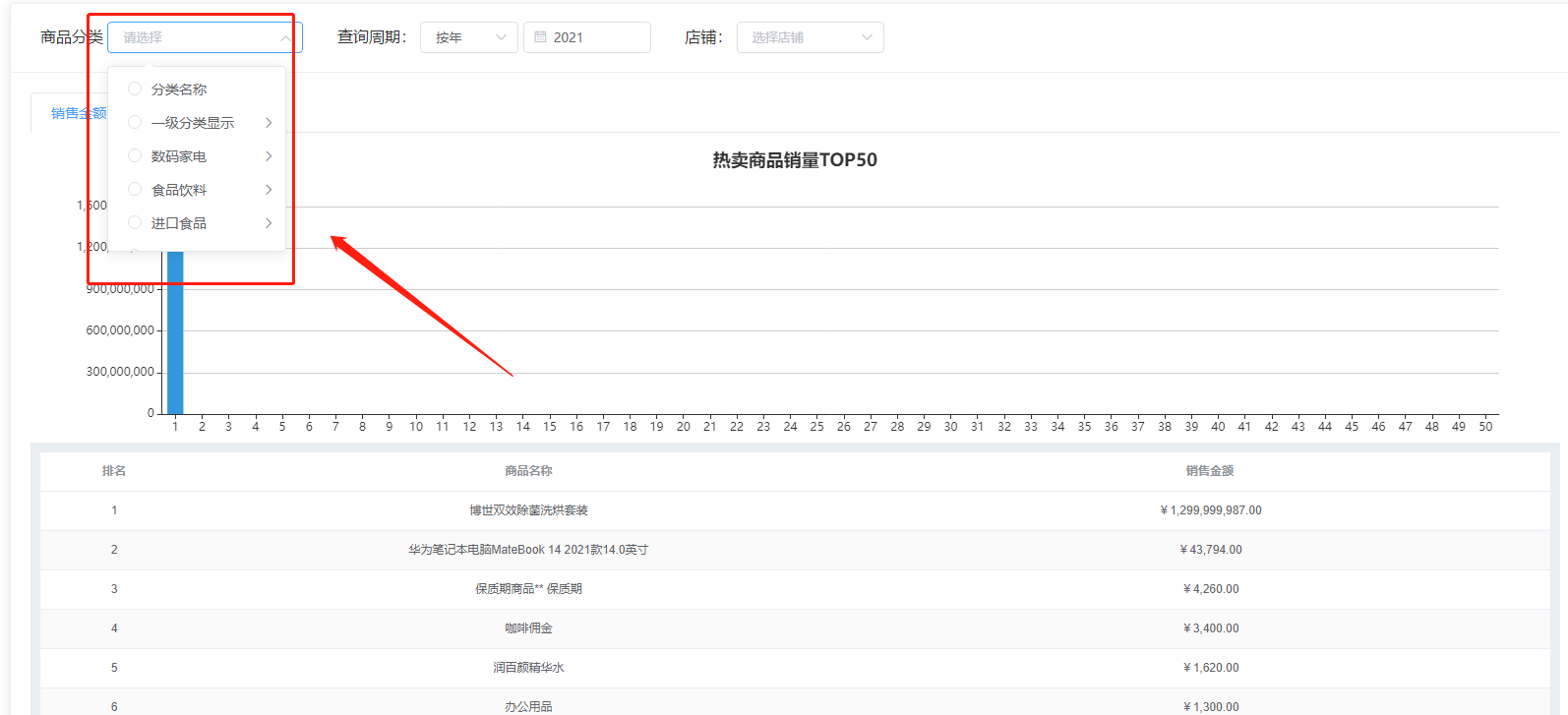Viewport: 1568px width, 715px height.
Task: Open the 按年 query period dropdown
Action: 469,37
